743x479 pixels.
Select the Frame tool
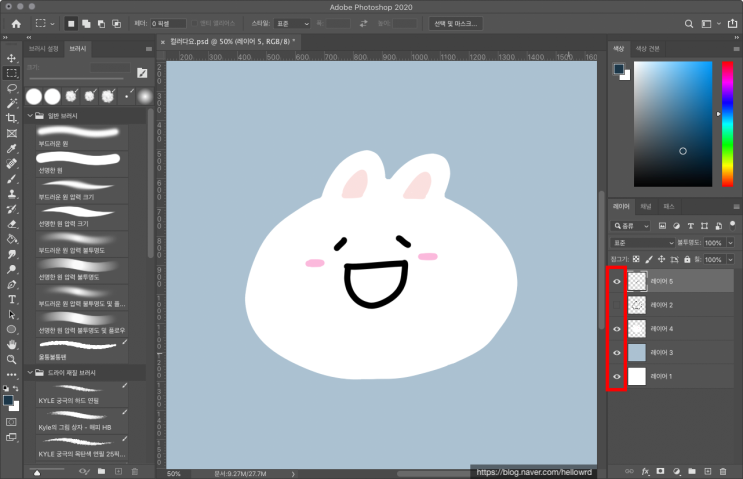(11, 134)
